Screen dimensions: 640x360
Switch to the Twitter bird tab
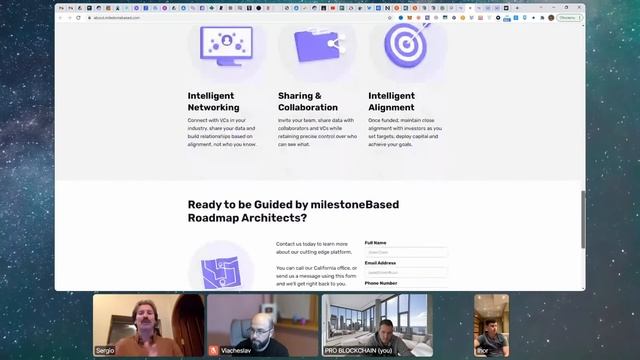(369, 8)
